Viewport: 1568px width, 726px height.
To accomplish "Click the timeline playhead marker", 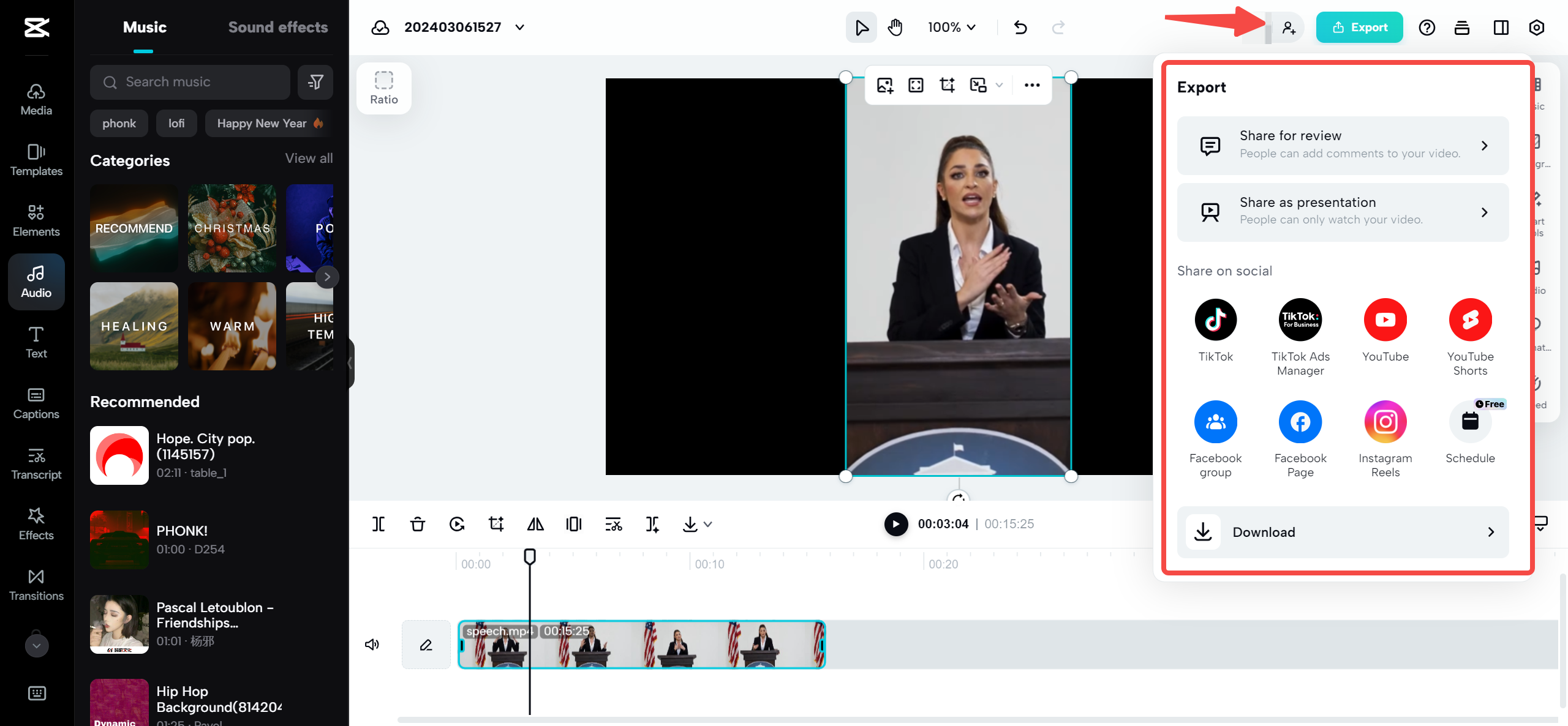I will 530,556.
